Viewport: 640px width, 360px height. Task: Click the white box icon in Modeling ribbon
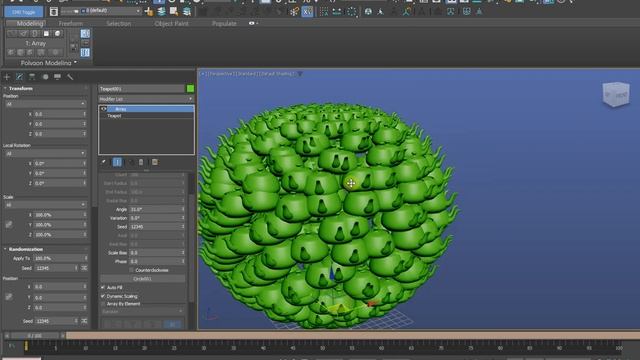pyautogui.click(x=46, y=33)
